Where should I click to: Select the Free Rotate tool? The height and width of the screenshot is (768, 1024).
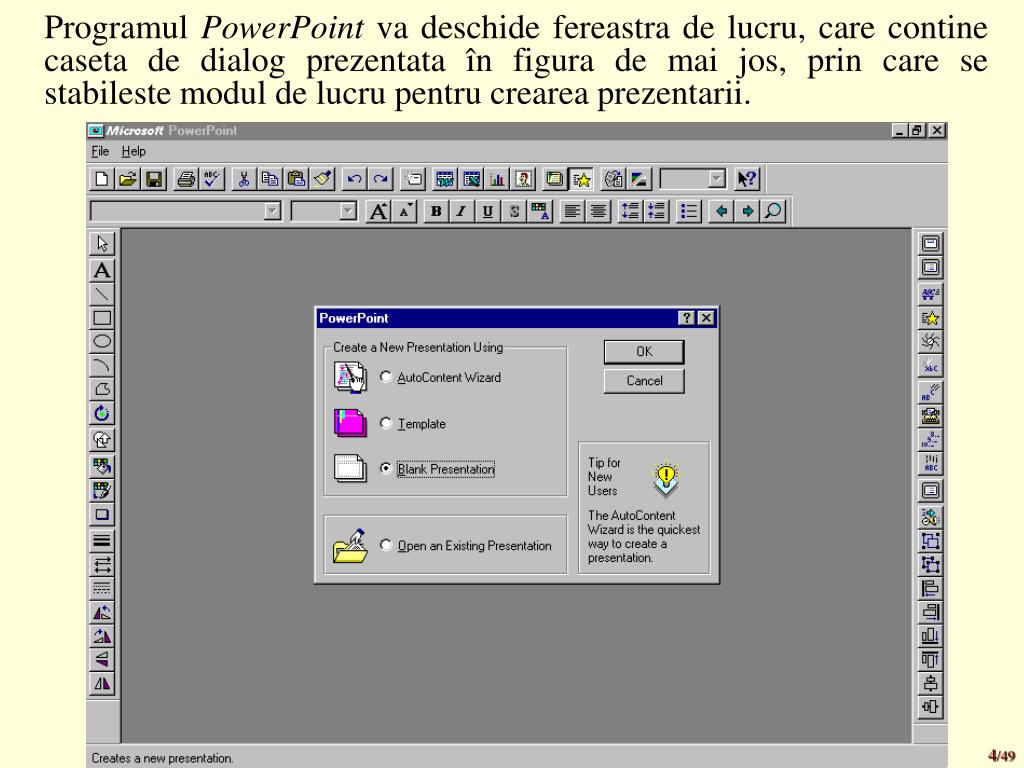tap(102, 414)
